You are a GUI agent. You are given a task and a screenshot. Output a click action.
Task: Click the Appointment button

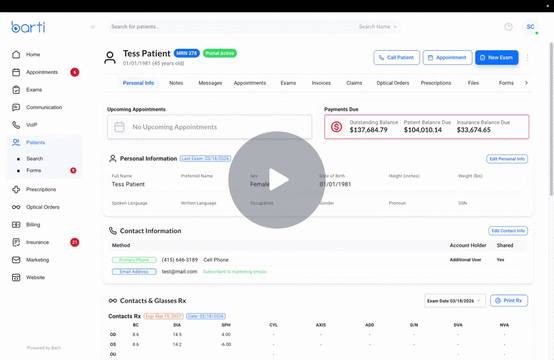coord(447,58)
